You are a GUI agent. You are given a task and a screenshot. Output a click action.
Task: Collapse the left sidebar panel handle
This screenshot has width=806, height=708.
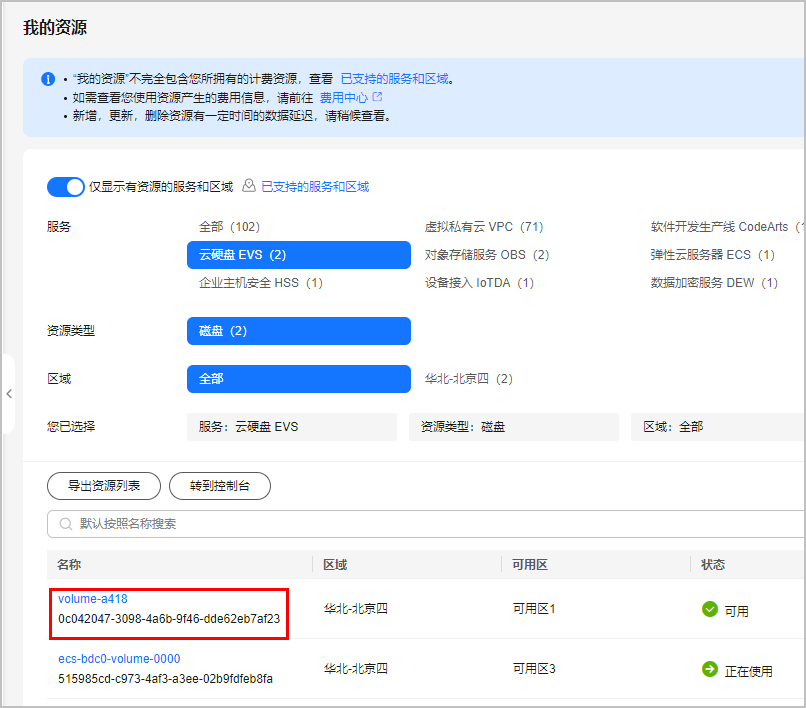point(8,394)
